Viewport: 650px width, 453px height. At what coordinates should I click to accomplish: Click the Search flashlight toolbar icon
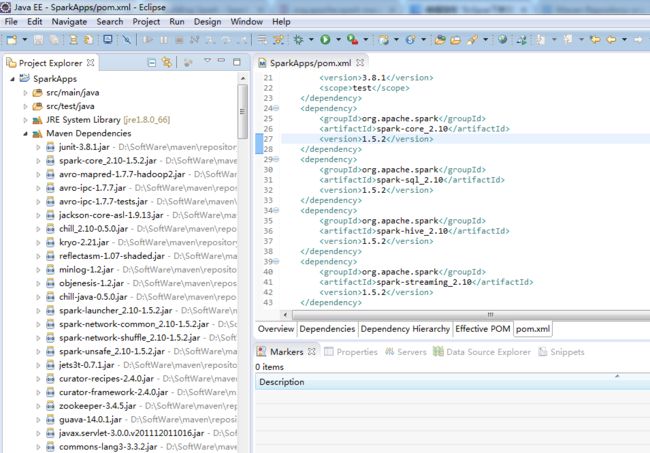click(x=472, y=40)
